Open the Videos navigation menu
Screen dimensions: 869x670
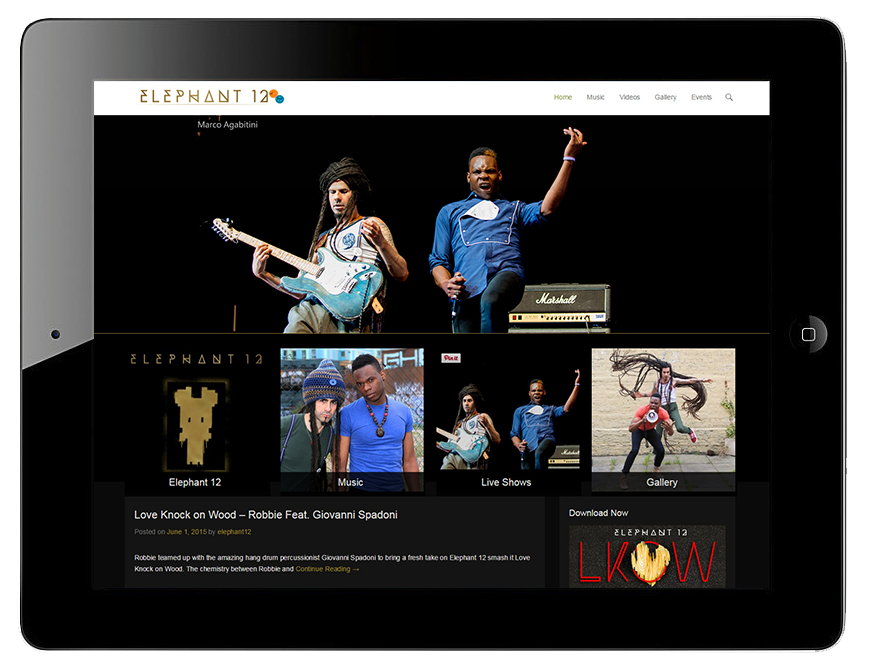point(629,97)
